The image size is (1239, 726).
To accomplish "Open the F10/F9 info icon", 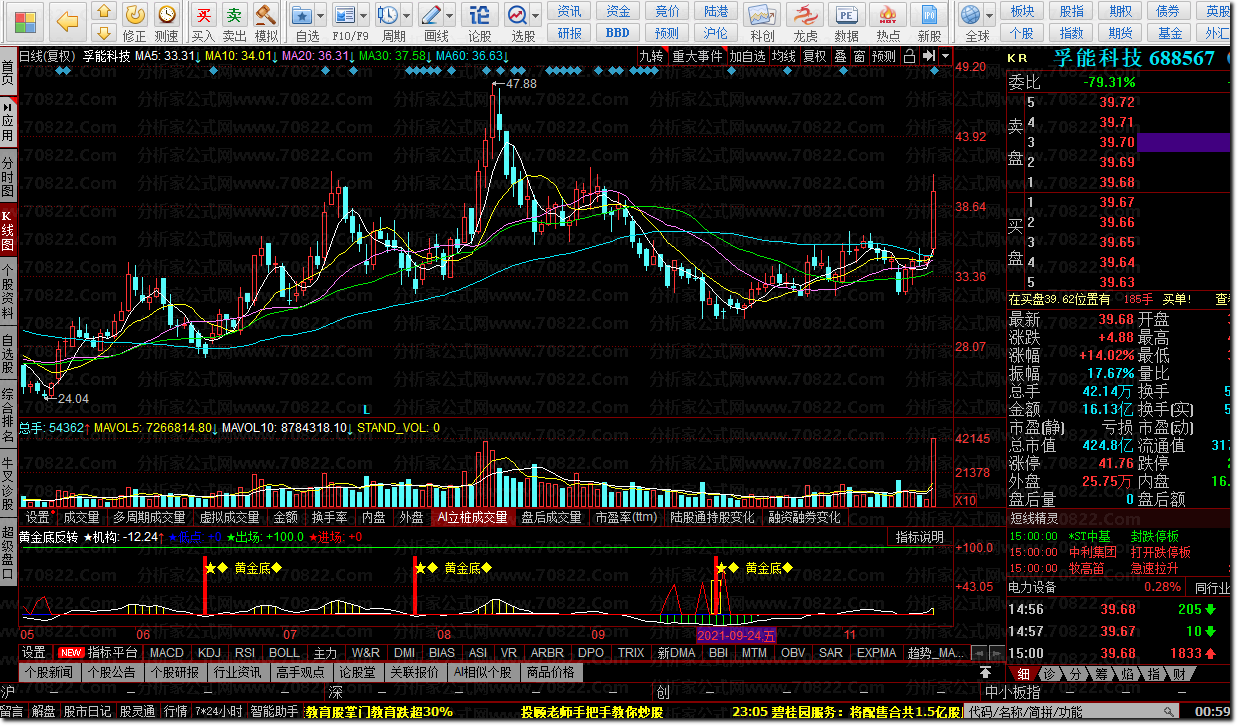I will [345, 15].
